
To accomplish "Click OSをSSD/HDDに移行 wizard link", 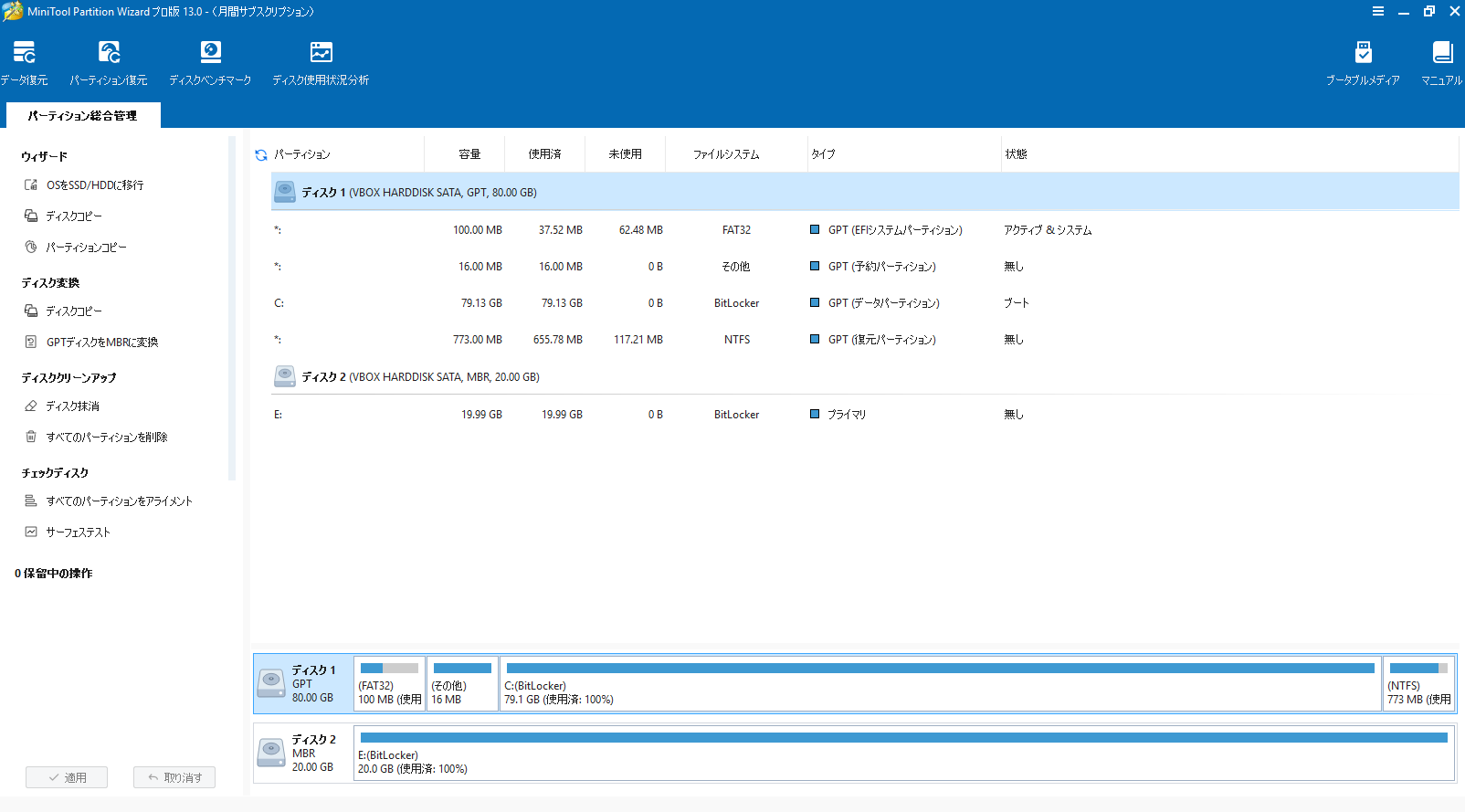I will (x=94, y=185).
